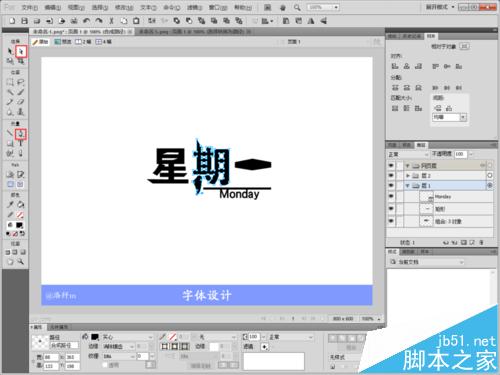Collapse the 网页层 layer folder

click(x=407, y=166)
